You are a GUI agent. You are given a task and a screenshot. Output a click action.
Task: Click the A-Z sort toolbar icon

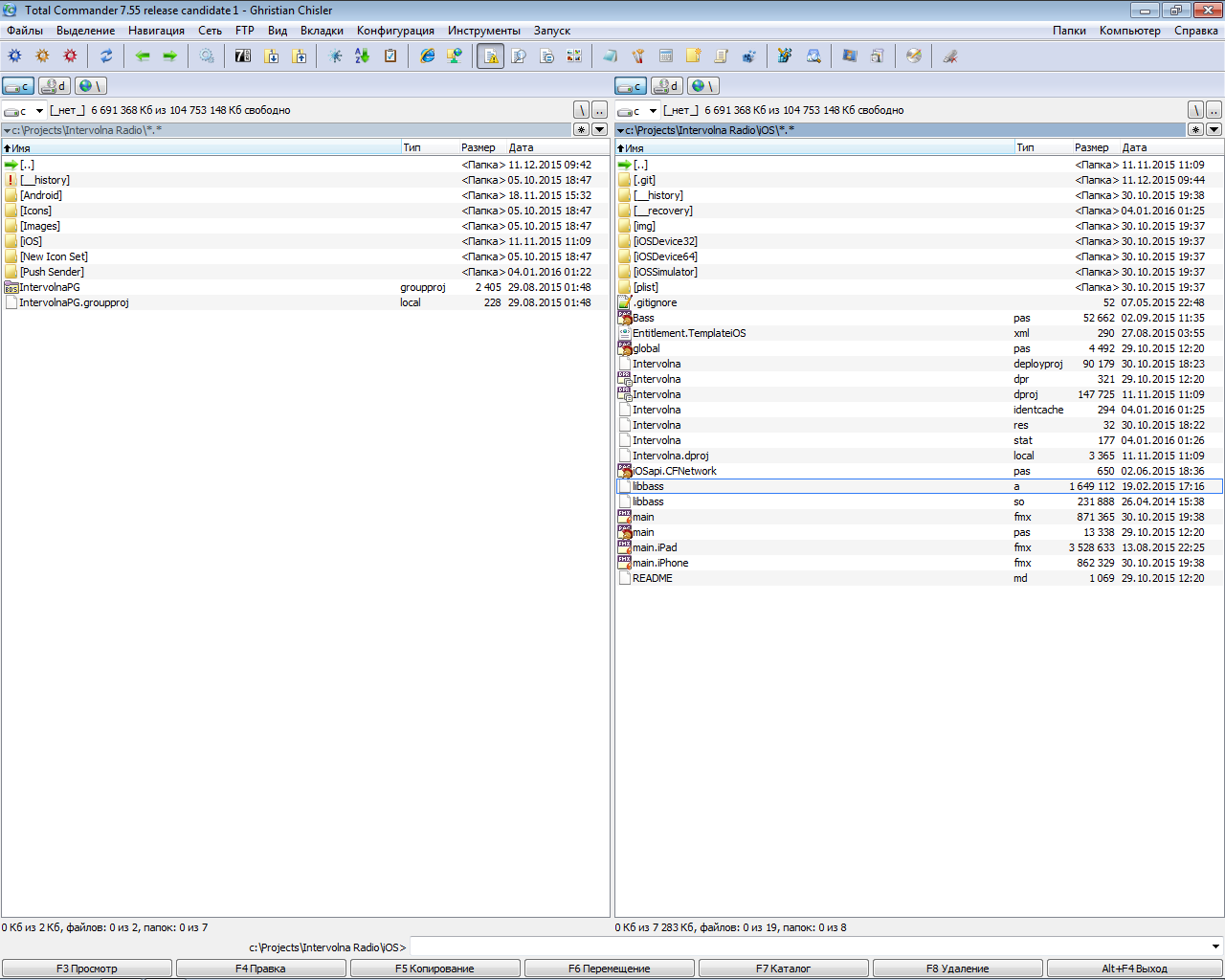(362, 56)
